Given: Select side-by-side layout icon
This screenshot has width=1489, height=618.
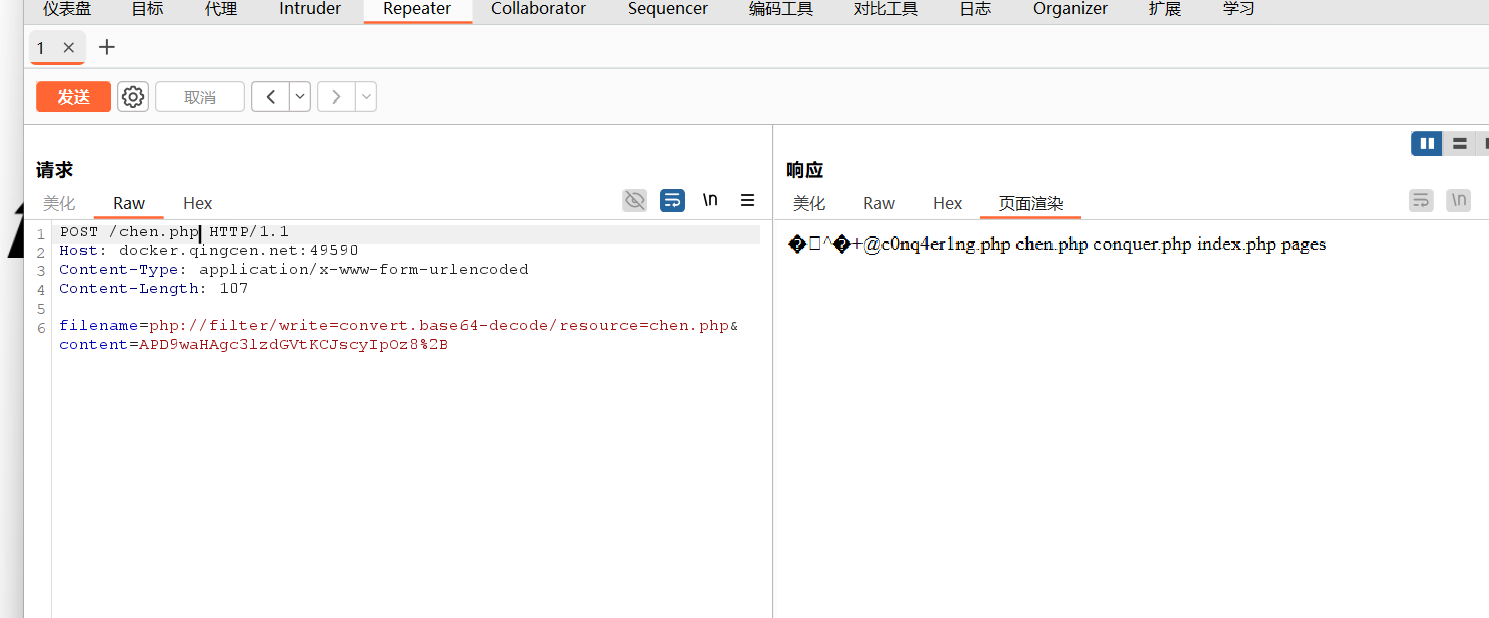Looking at the screenshot, I should (x=1427, y=144).
